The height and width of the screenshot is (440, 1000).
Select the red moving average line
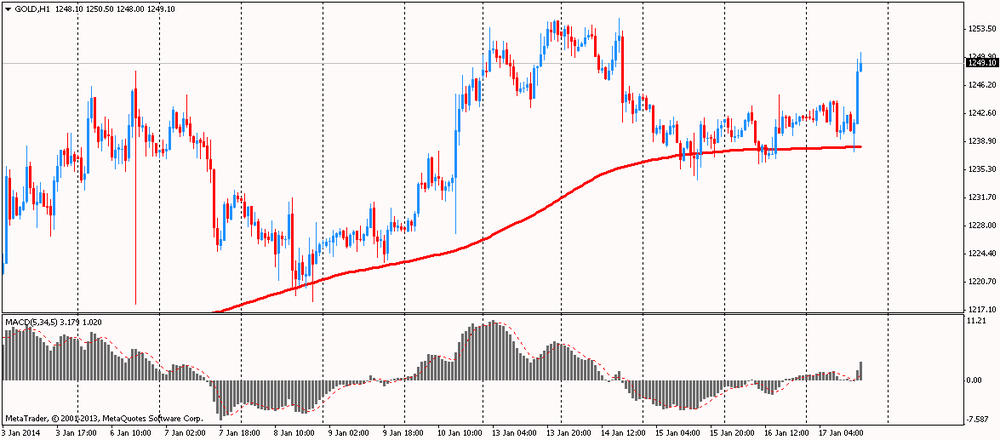(536, 214)
